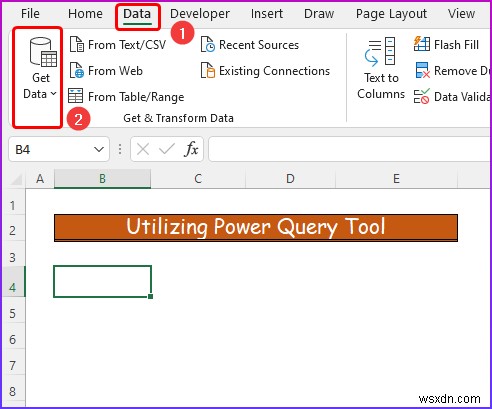This screenshot has width=492, height=409.
Task: Expand the Name Box dropdown arrow
Action: point(99,149)
